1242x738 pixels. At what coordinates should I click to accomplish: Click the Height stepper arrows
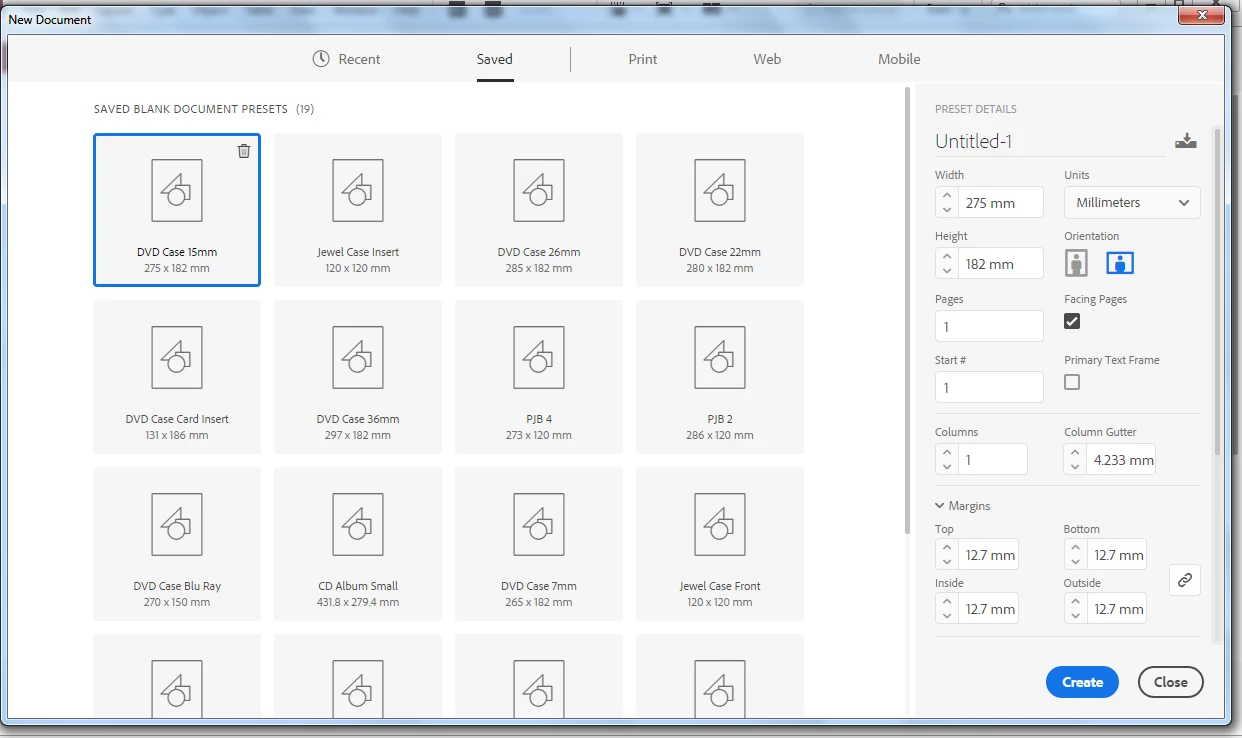coord(946,264)
